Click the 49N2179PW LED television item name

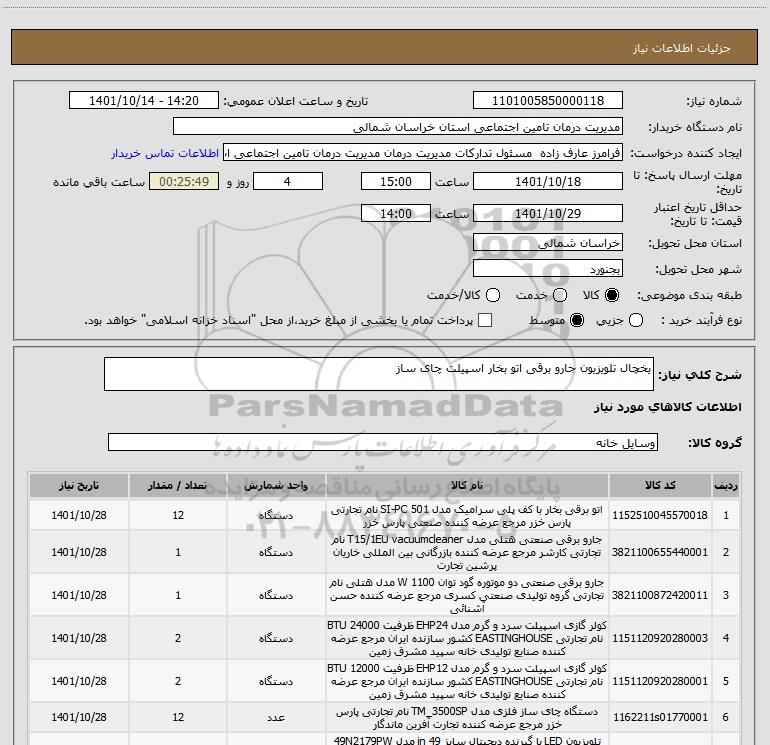click(x=467, y=740)
